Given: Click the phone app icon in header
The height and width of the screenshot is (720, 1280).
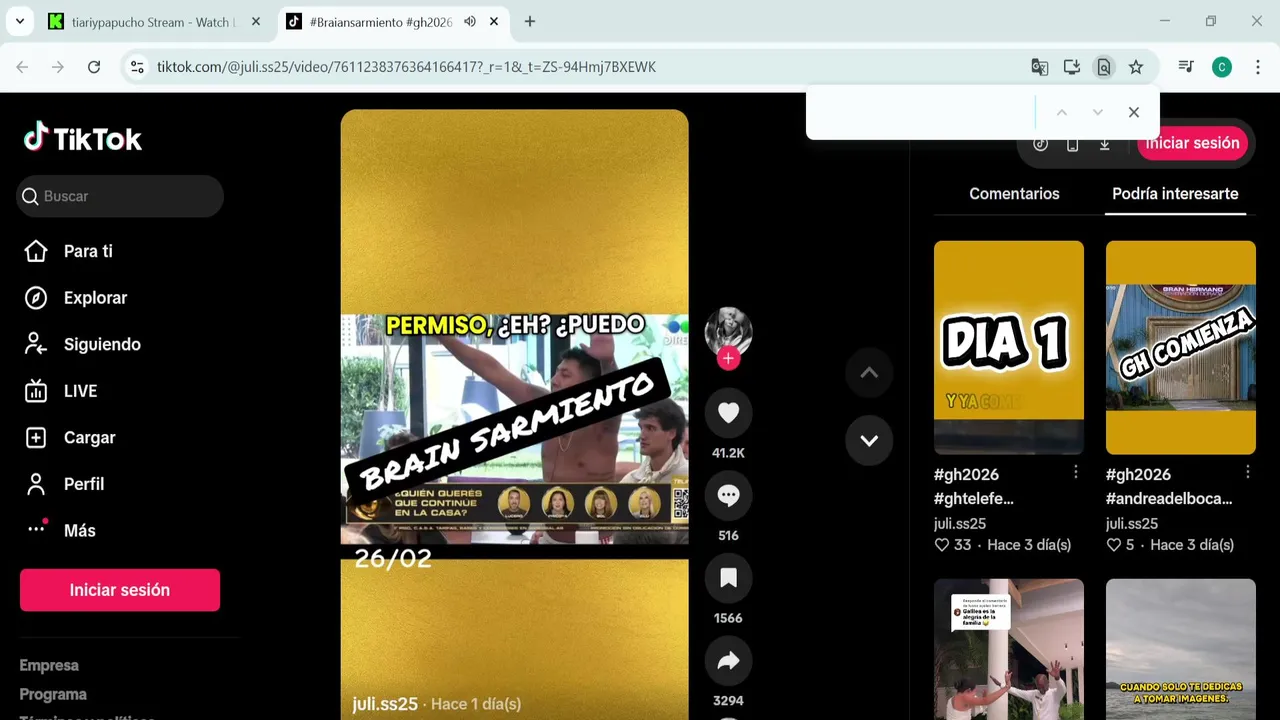Looking at the screenshot, I should (x=1072, y=144).
